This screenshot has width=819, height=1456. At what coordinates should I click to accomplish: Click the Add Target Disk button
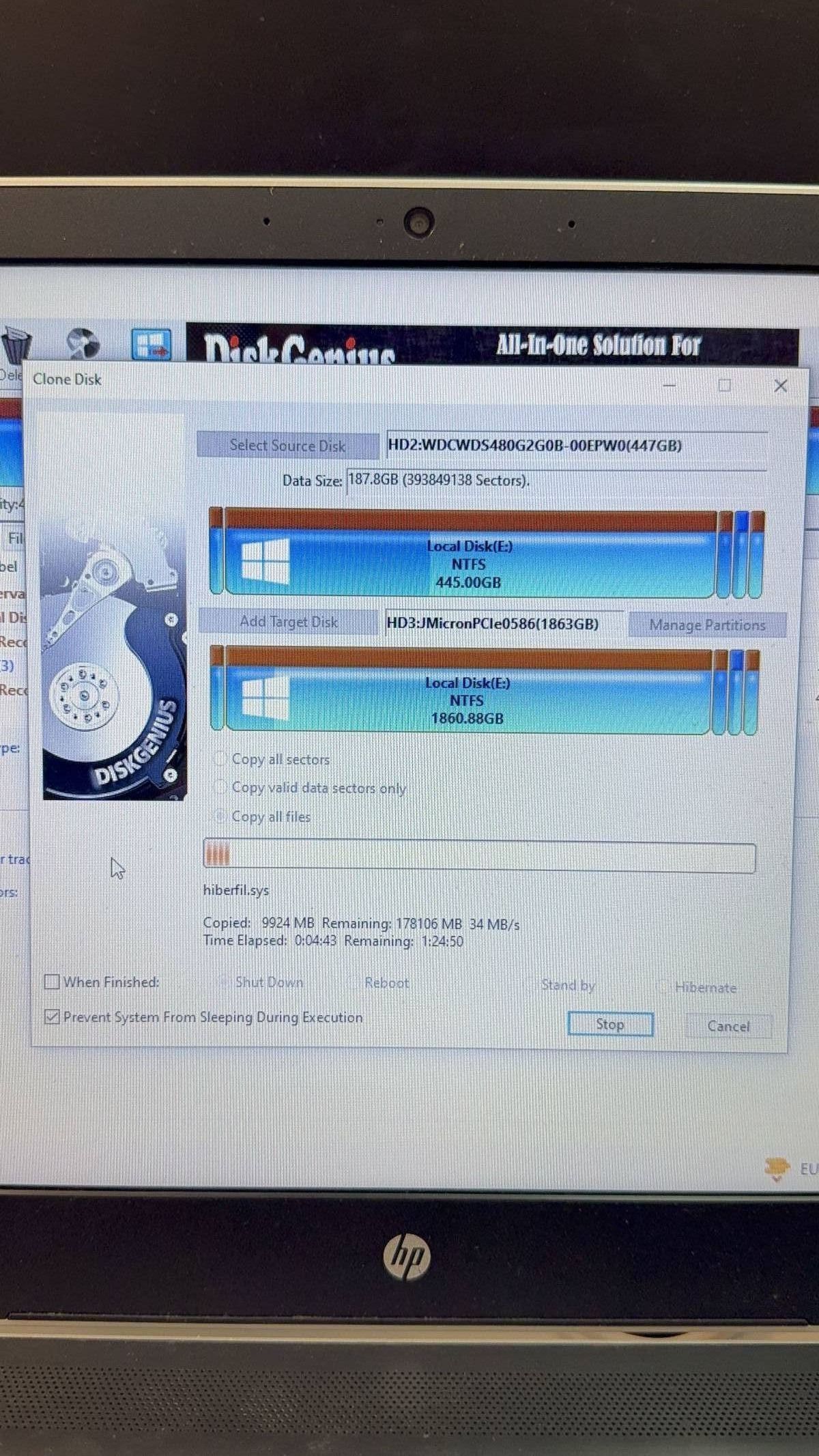point(288,622)
